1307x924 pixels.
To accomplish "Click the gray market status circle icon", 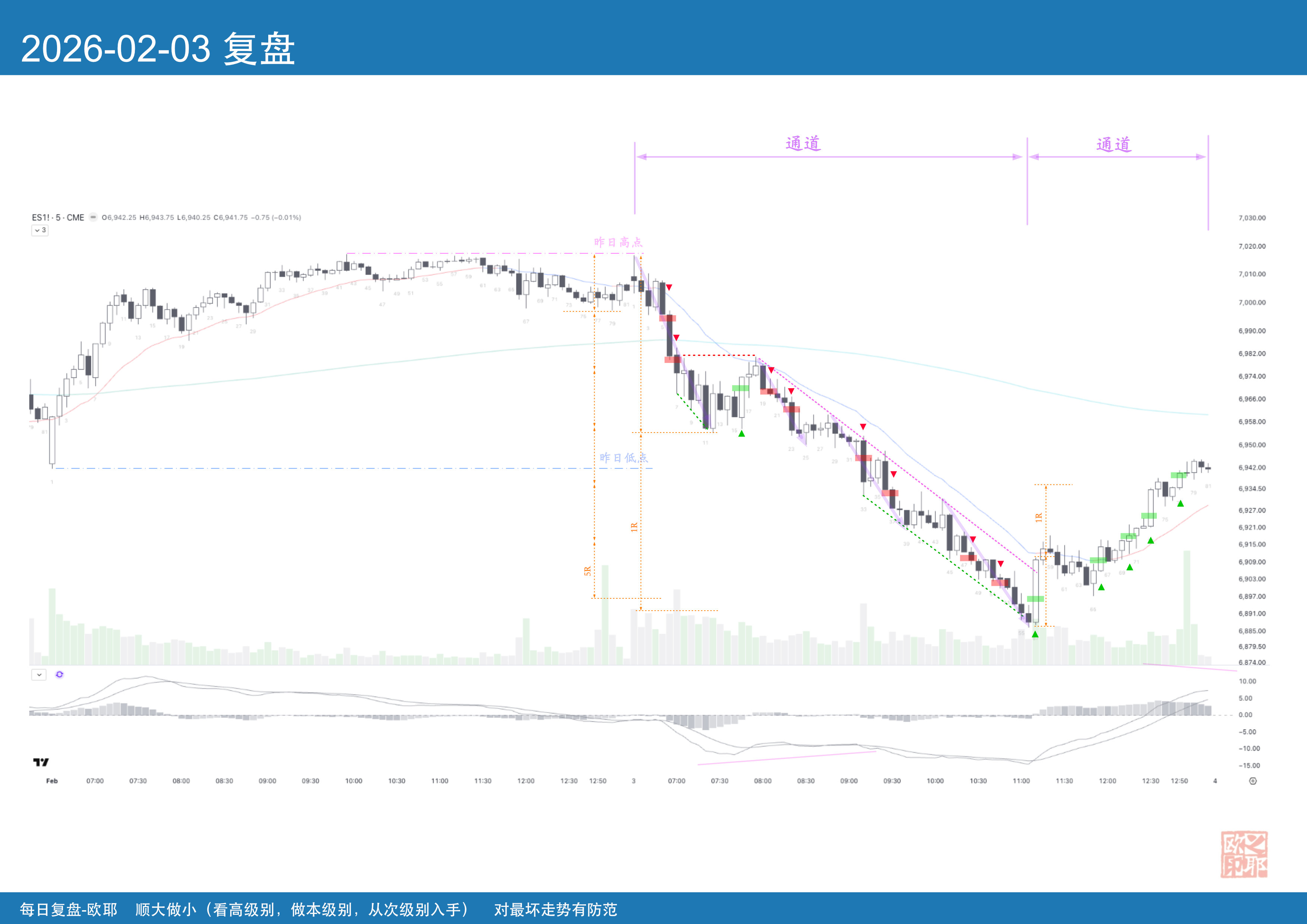I will click(x=93, y=217).
